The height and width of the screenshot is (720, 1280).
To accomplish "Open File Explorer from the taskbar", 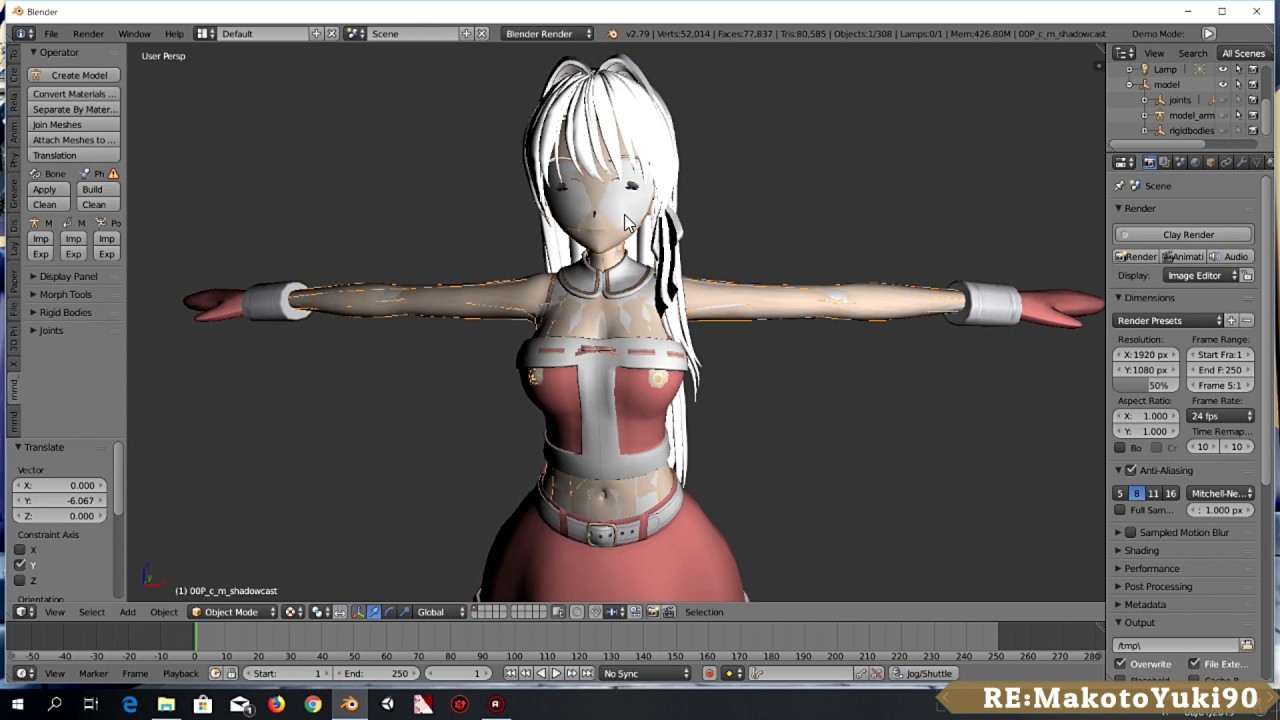I will point(166,704).
